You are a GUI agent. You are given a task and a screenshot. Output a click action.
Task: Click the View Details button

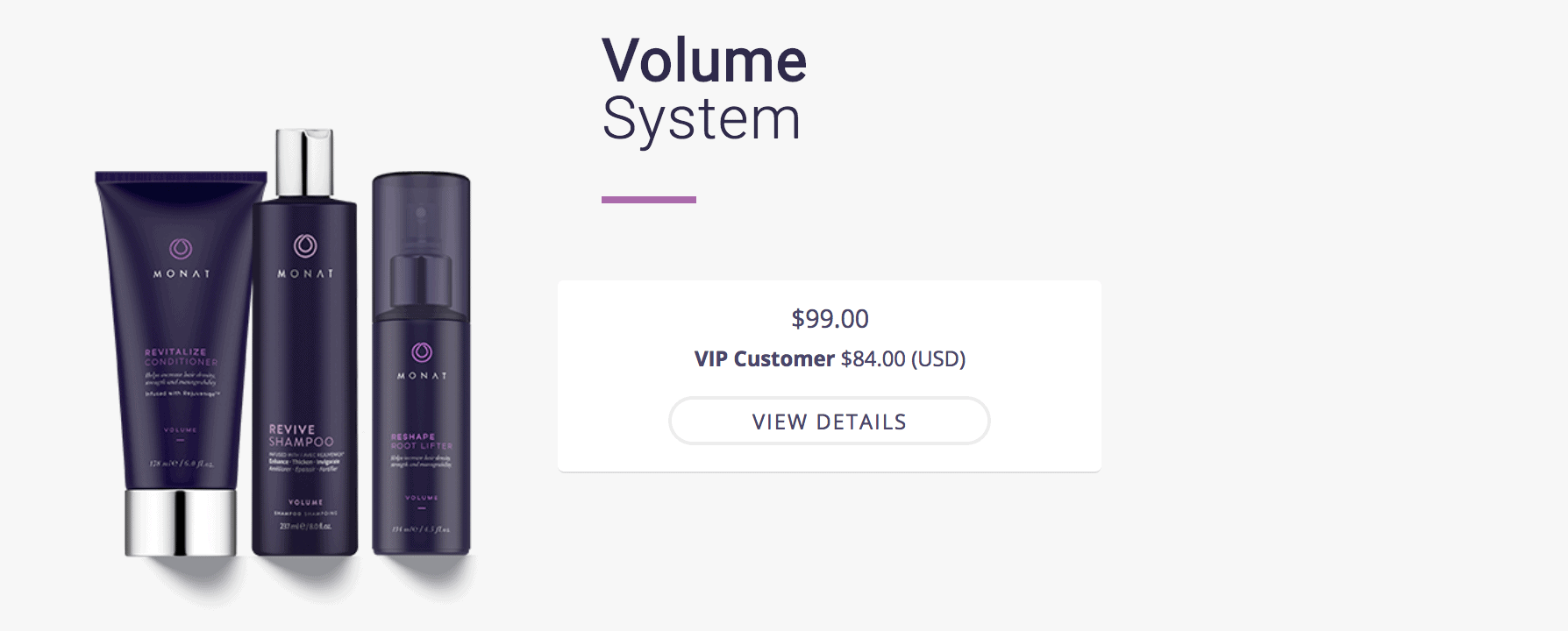pos(829,422)
